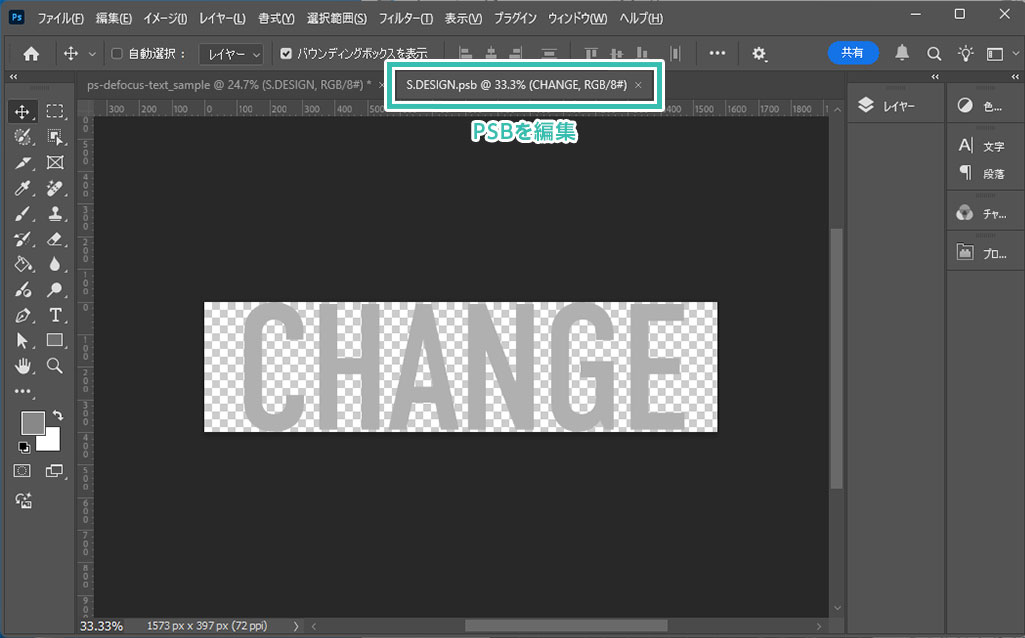Viewport: 1025px width, 638px height.
Task: Select the Move tool in the toolbox
Action: (22, 112)
